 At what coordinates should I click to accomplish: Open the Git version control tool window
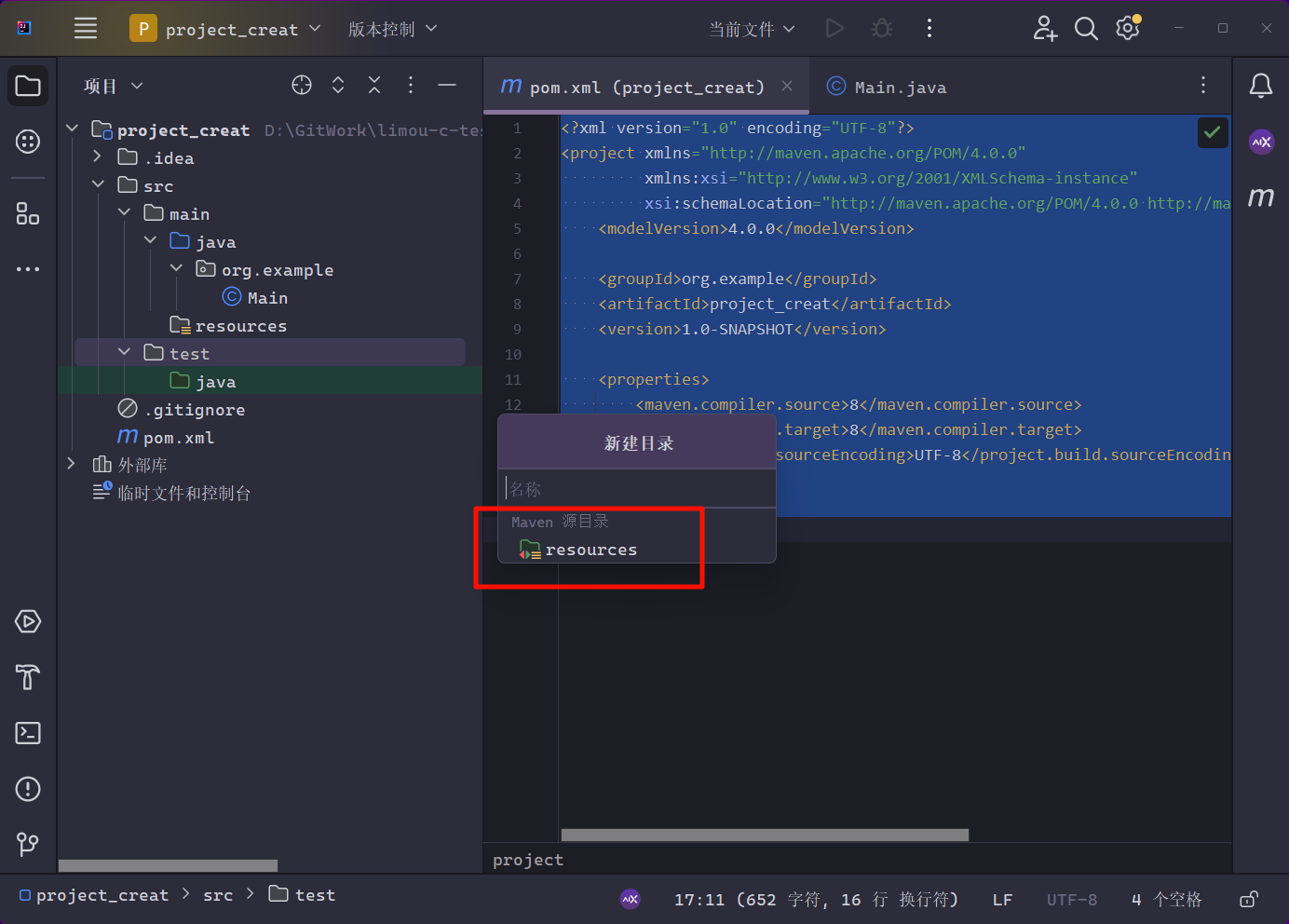coord(28,845)
